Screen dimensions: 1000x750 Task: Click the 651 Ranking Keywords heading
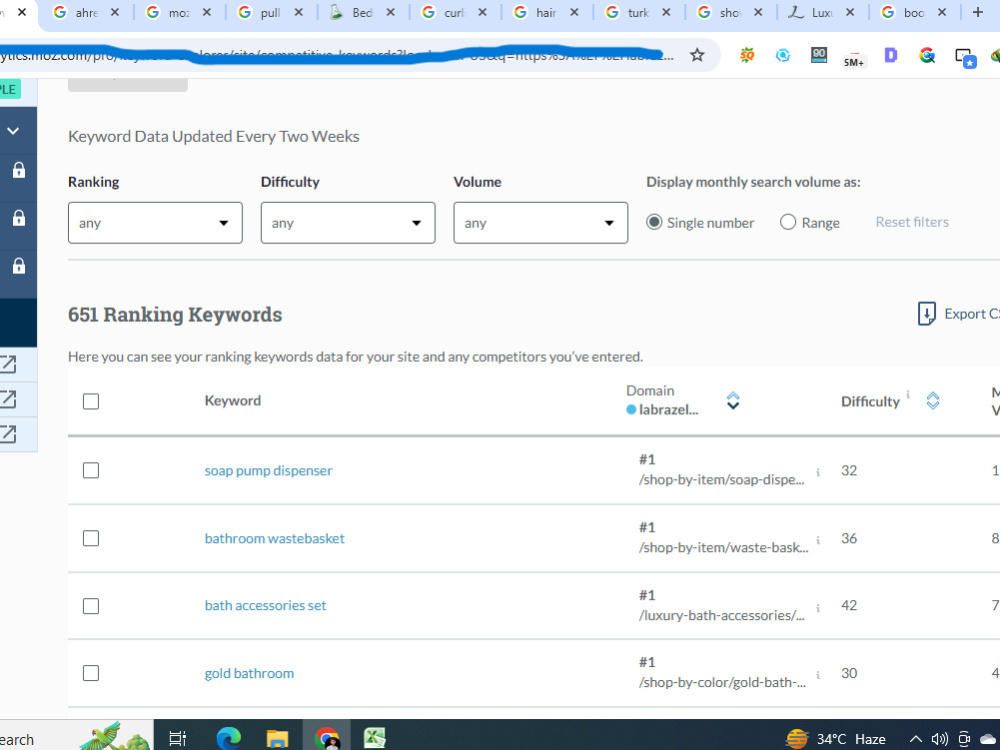click(175, 314)
